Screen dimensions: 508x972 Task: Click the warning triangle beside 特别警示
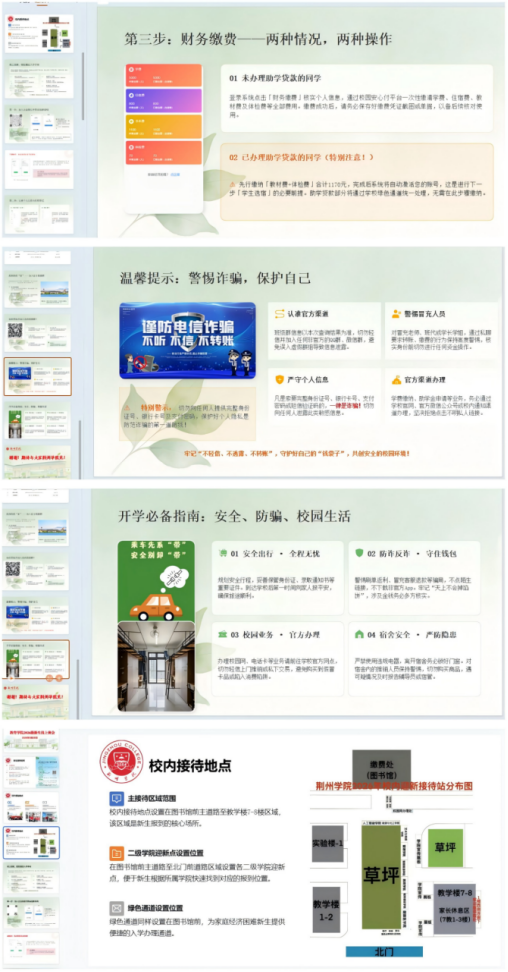point(127,407)
